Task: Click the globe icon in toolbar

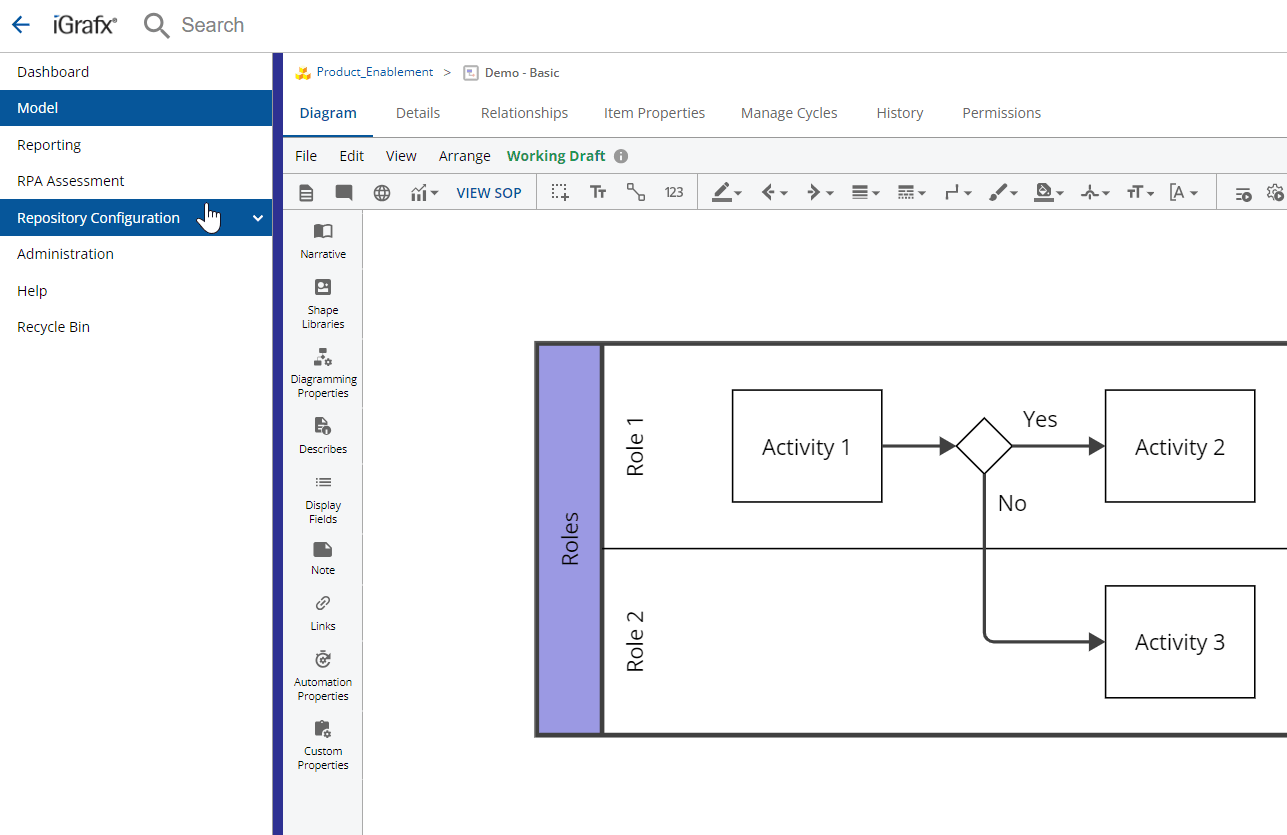Action: click(x=382, y=193)
